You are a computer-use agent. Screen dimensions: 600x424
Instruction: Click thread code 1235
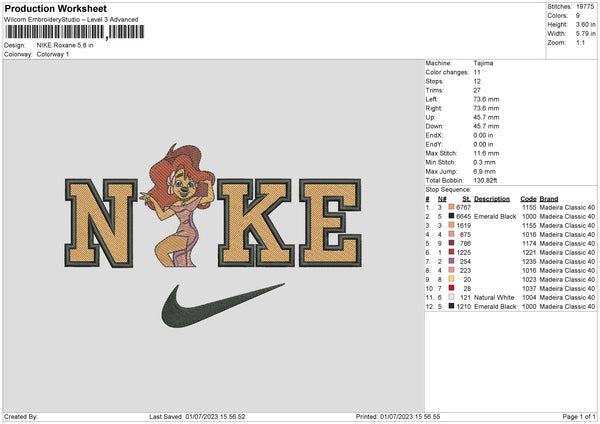529,261
